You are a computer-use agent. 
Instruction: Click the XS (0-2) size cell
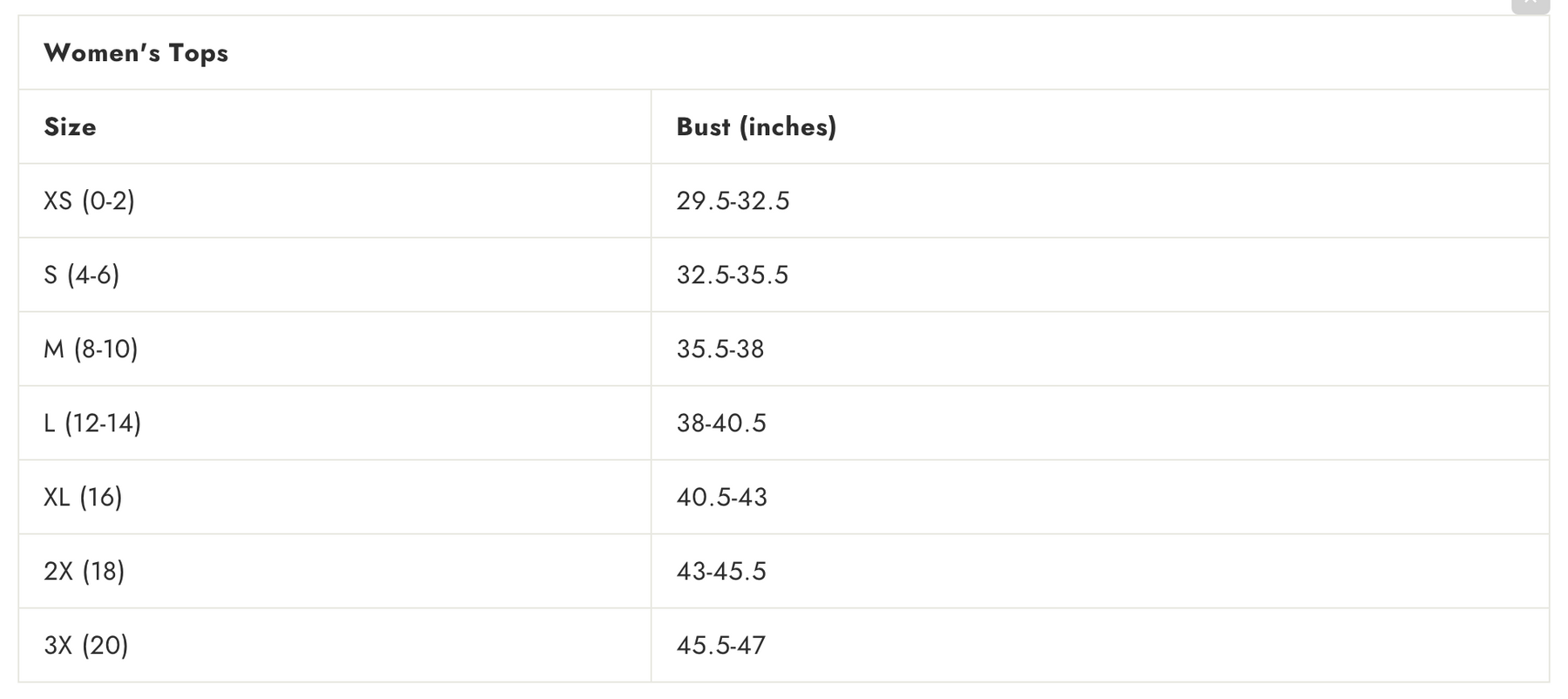[335, 200]
